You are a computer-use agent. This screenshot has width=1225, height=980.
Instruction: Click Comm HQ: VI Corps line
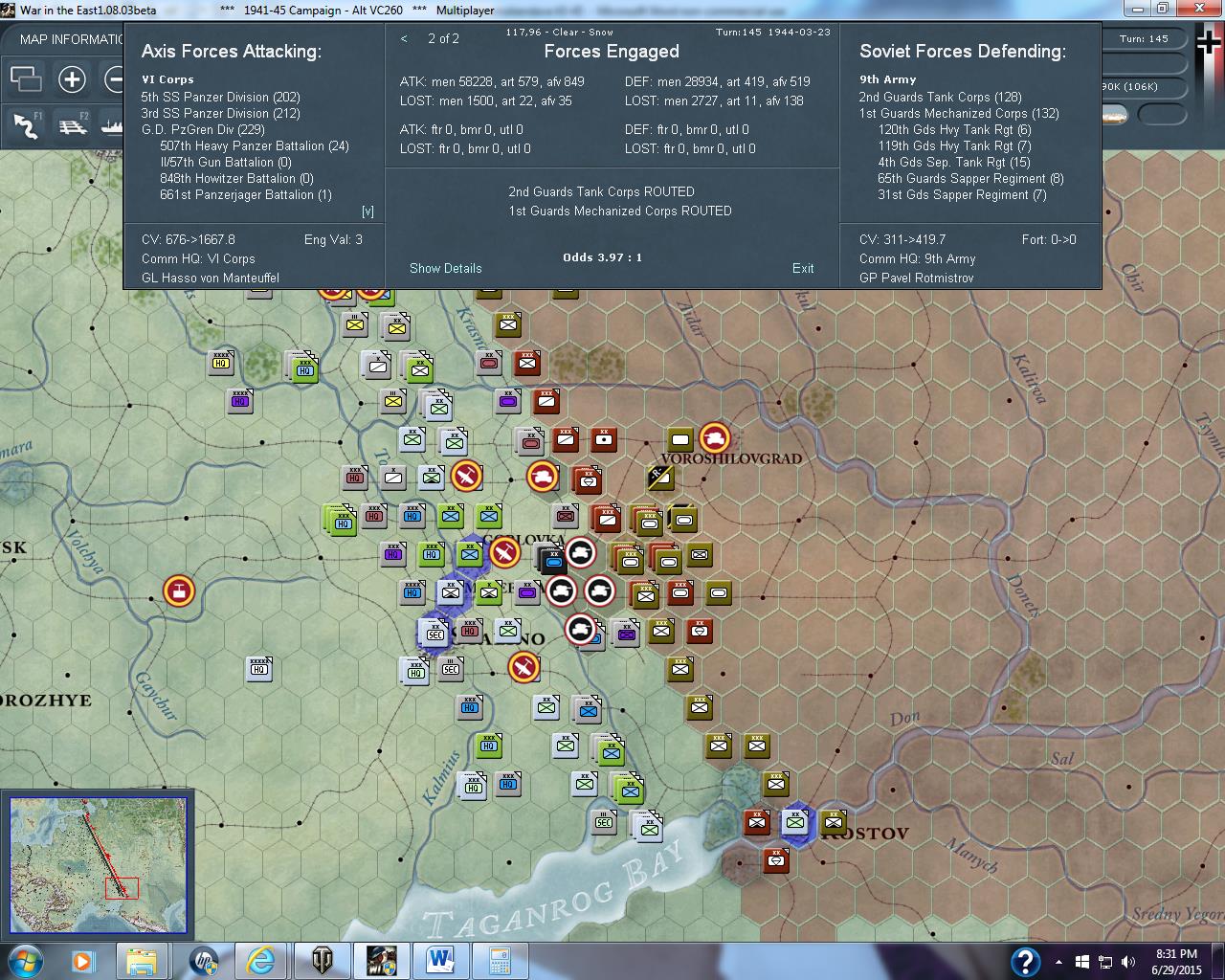tap(198, 258)
